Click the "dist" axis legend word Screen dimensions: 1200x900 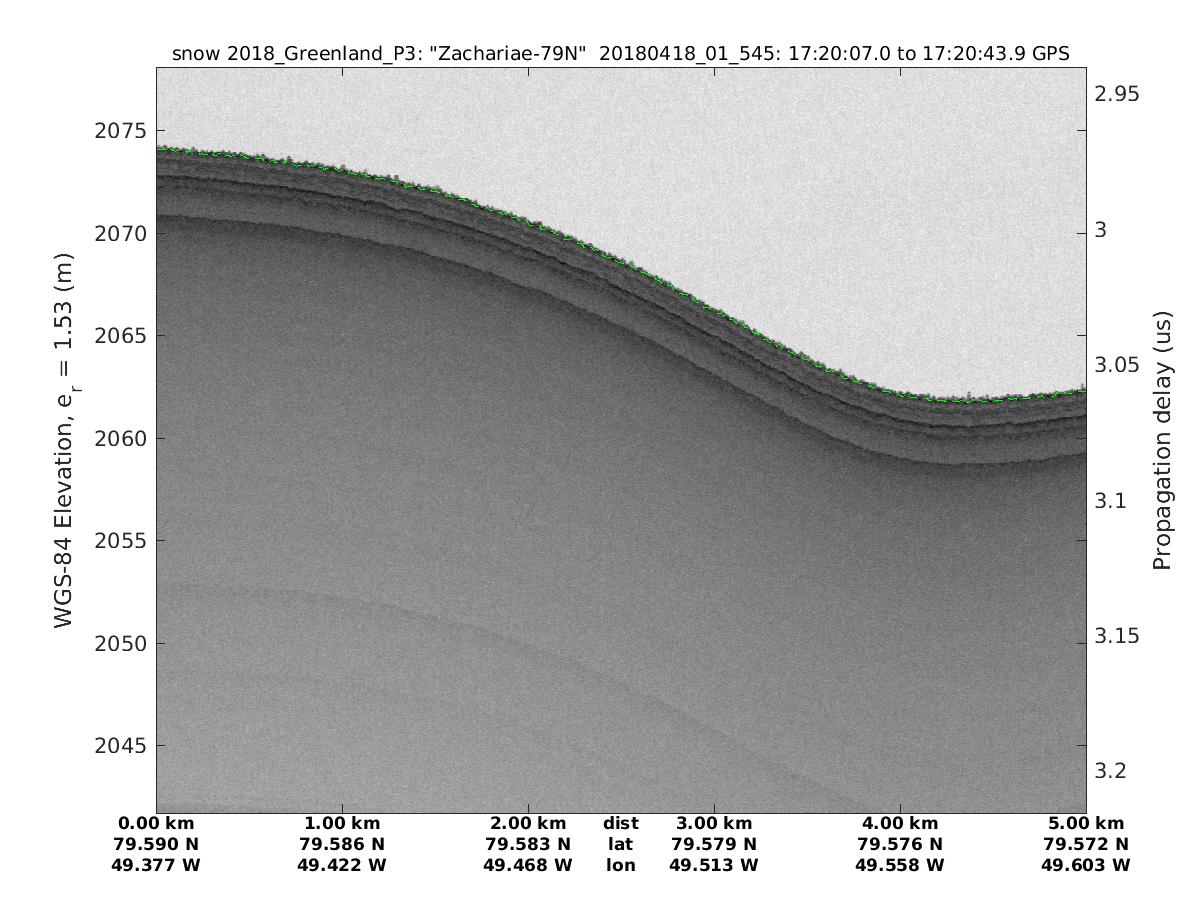pyautogui.click(x=621, y=824)
